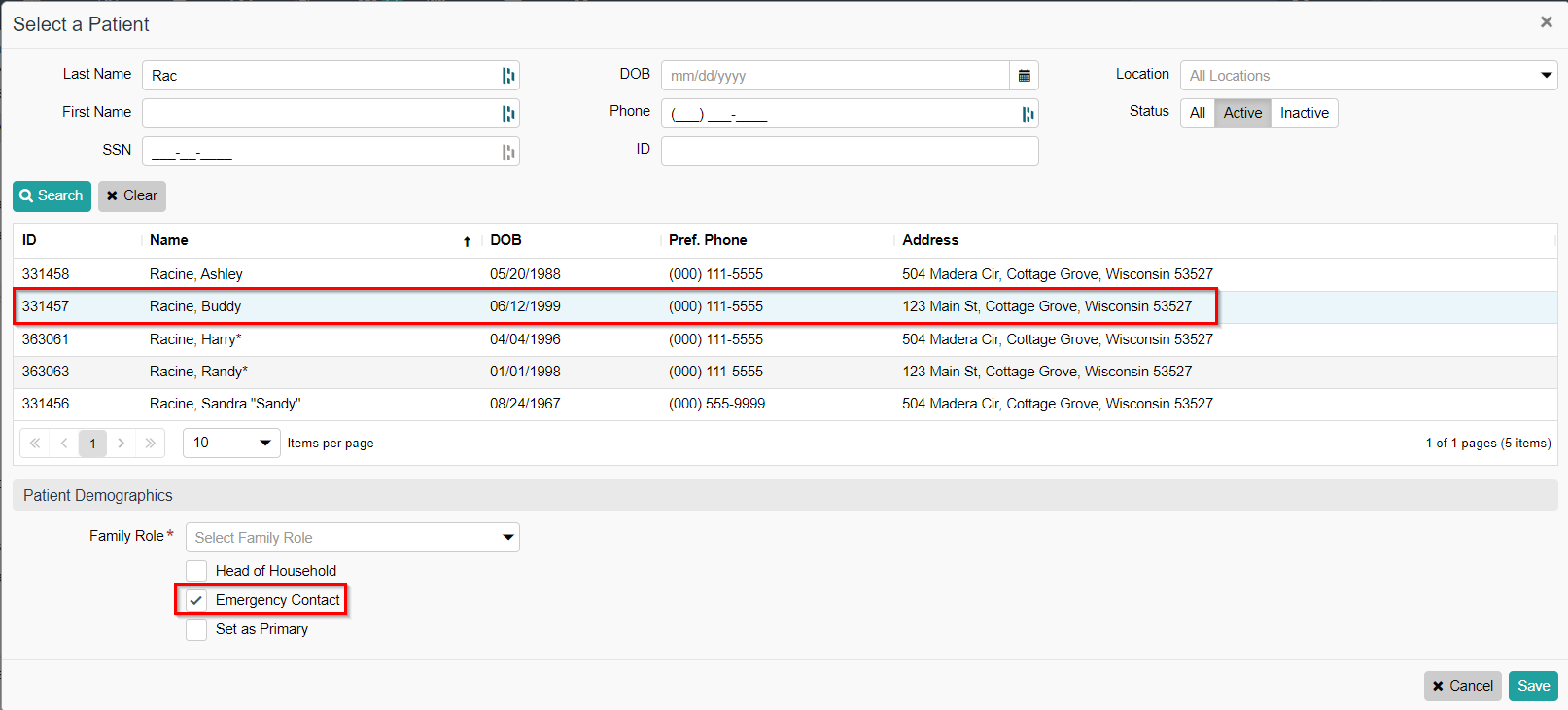Check the Head of Household checkbox
Screen dimensions: 1568x710
(196, 571)
